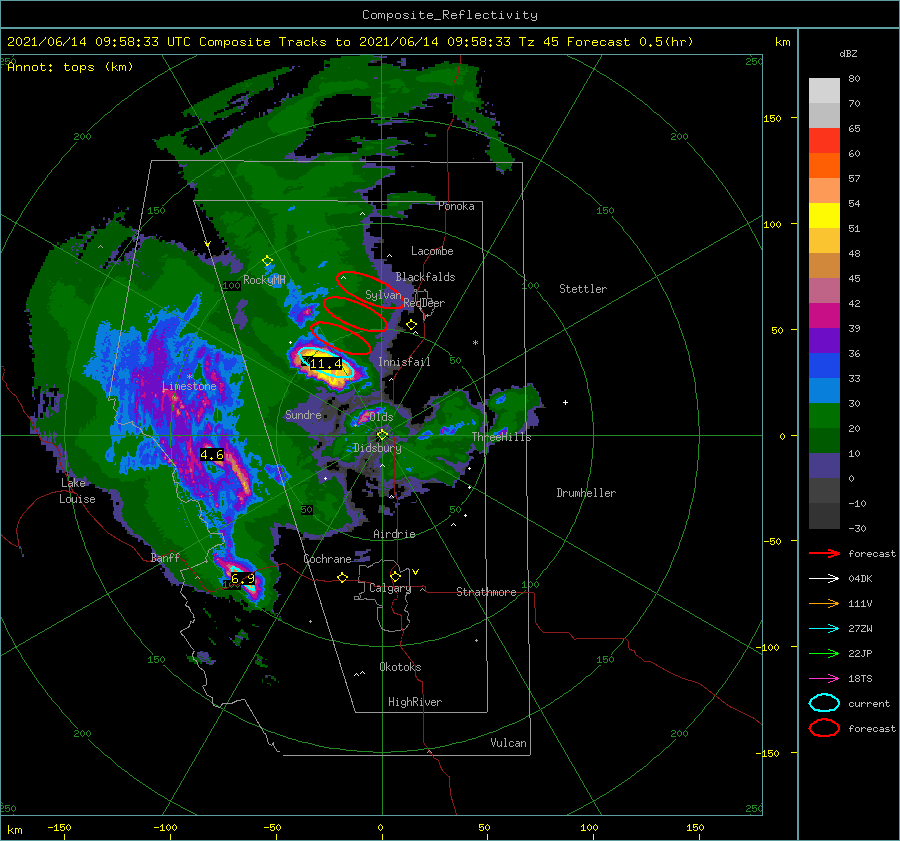Click the Didsbury town label
This screenshot has height=841, width=900.
tap(377, 448)
